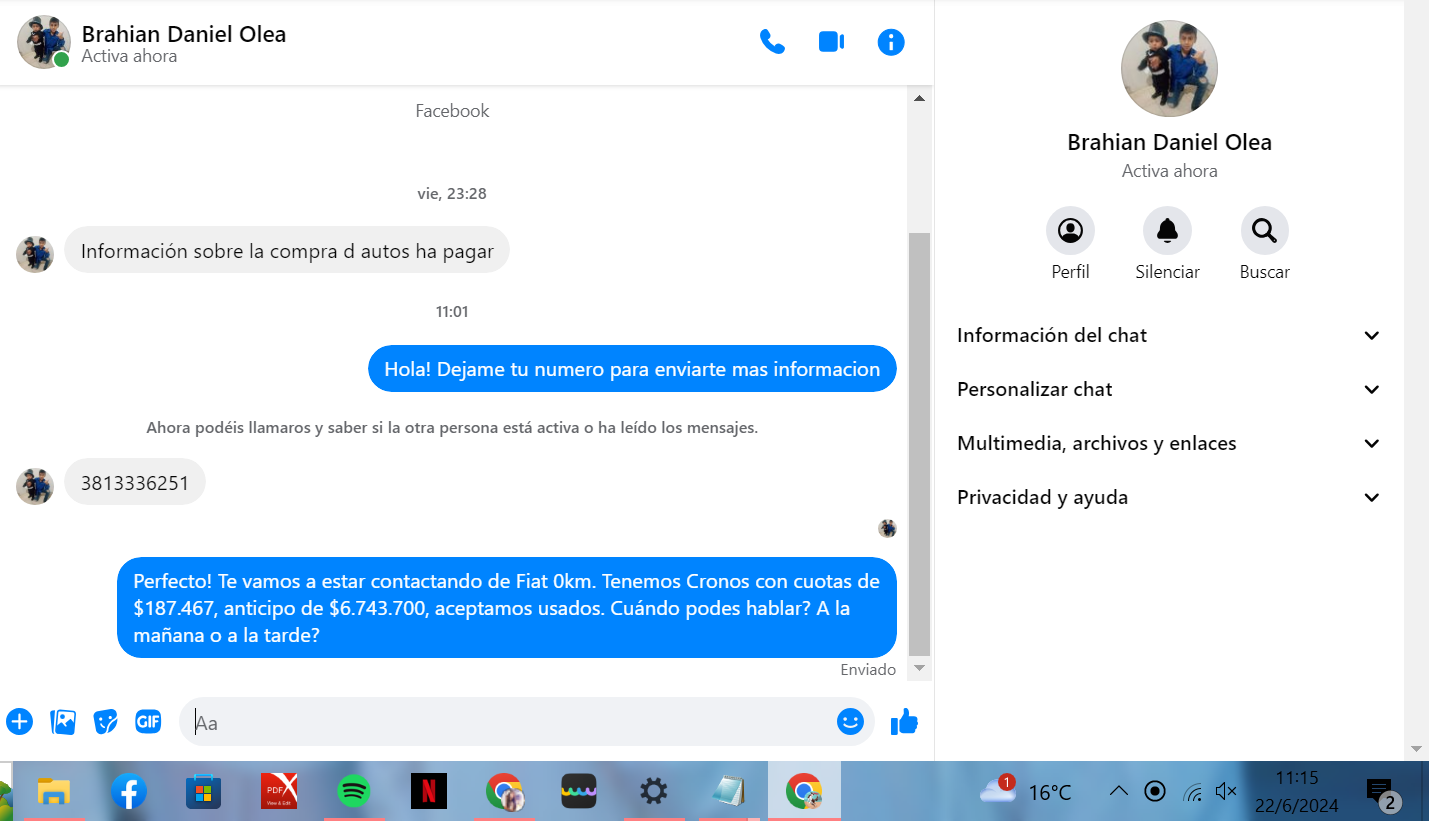Click the Aa message input field
1429x821 pixels.
tap(510, 722)
